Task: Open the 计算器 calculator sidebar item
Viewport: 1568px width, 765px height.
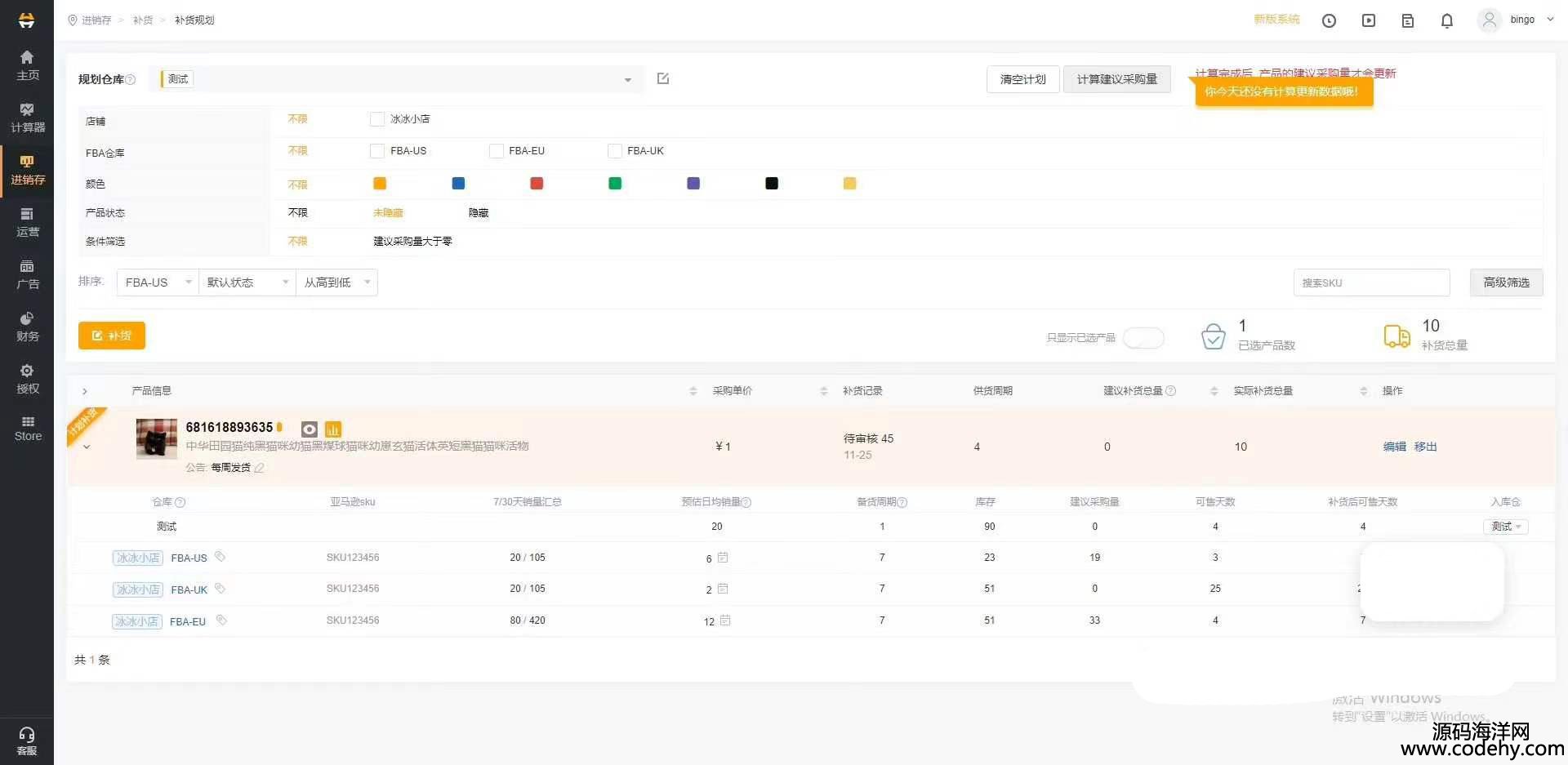Action: (27, 118)
